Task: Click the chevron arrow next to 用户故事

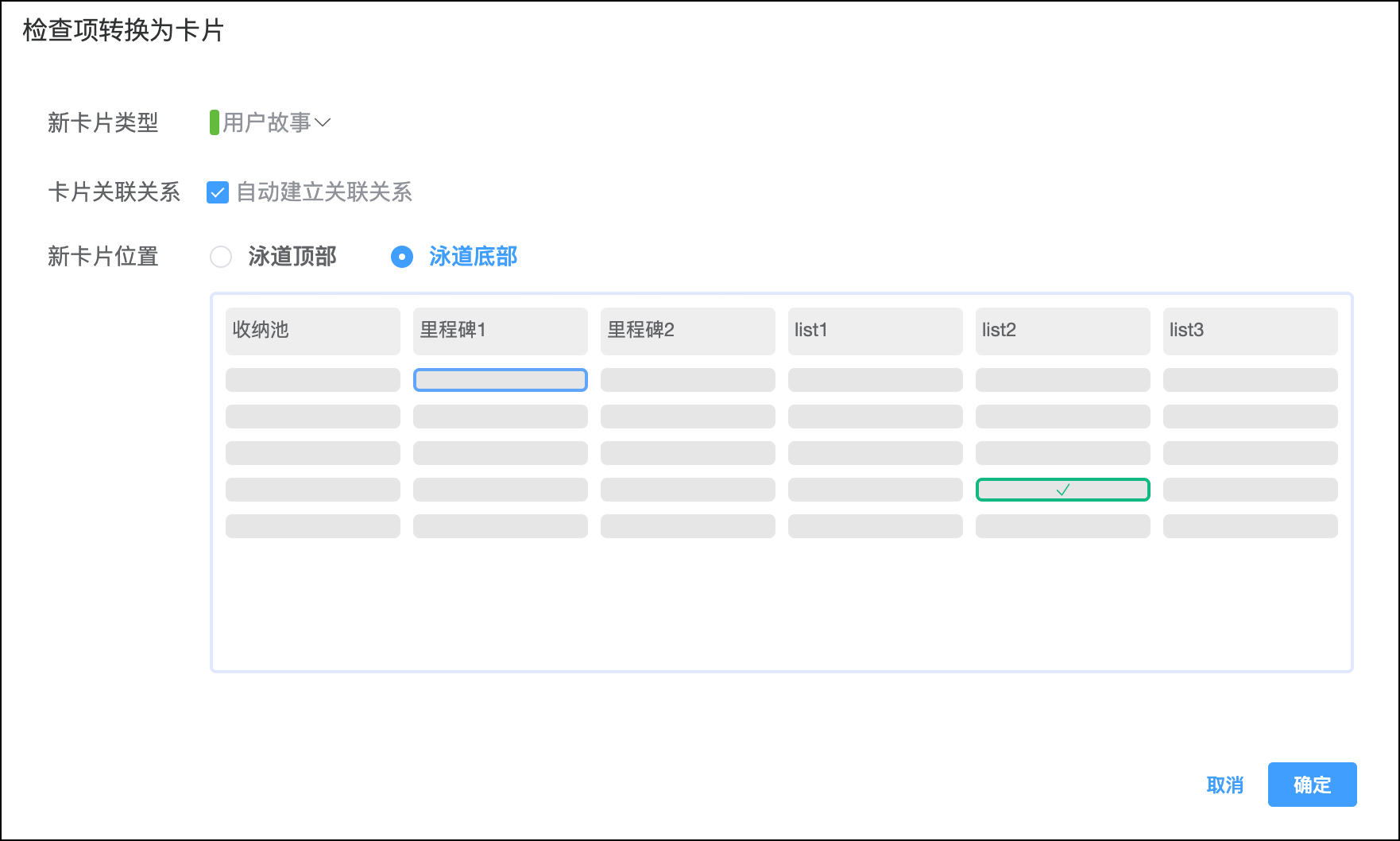Action: [323, 122]
